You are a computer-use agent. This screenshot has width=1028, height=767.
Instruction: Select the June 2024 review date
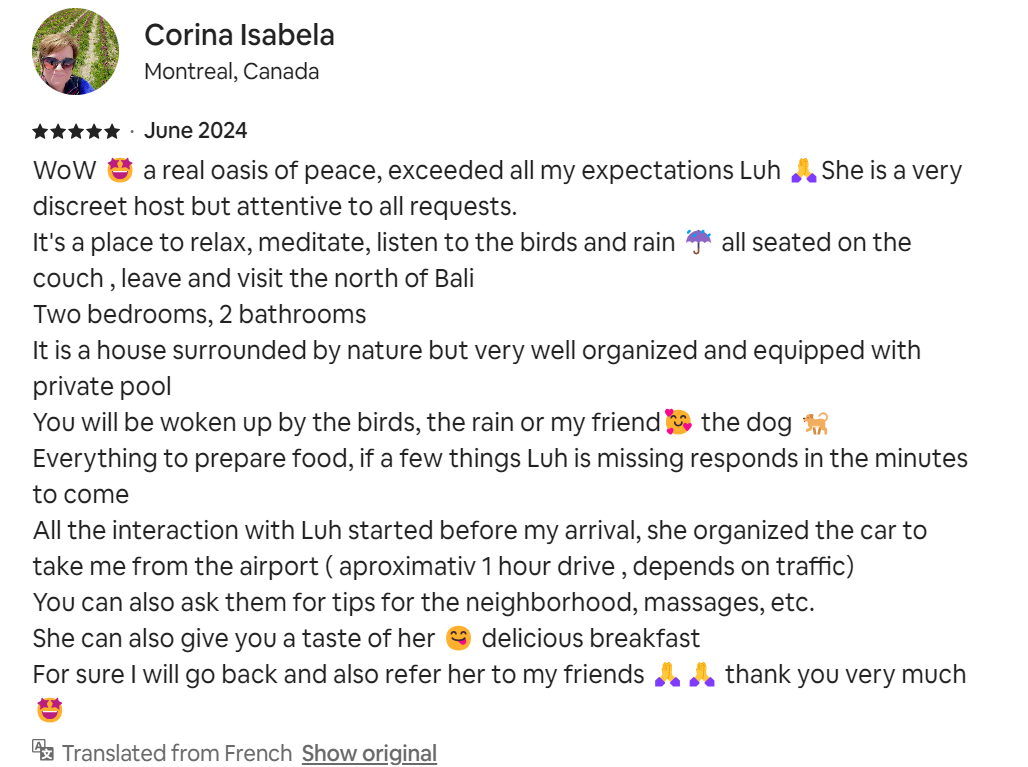pos(195,131)
